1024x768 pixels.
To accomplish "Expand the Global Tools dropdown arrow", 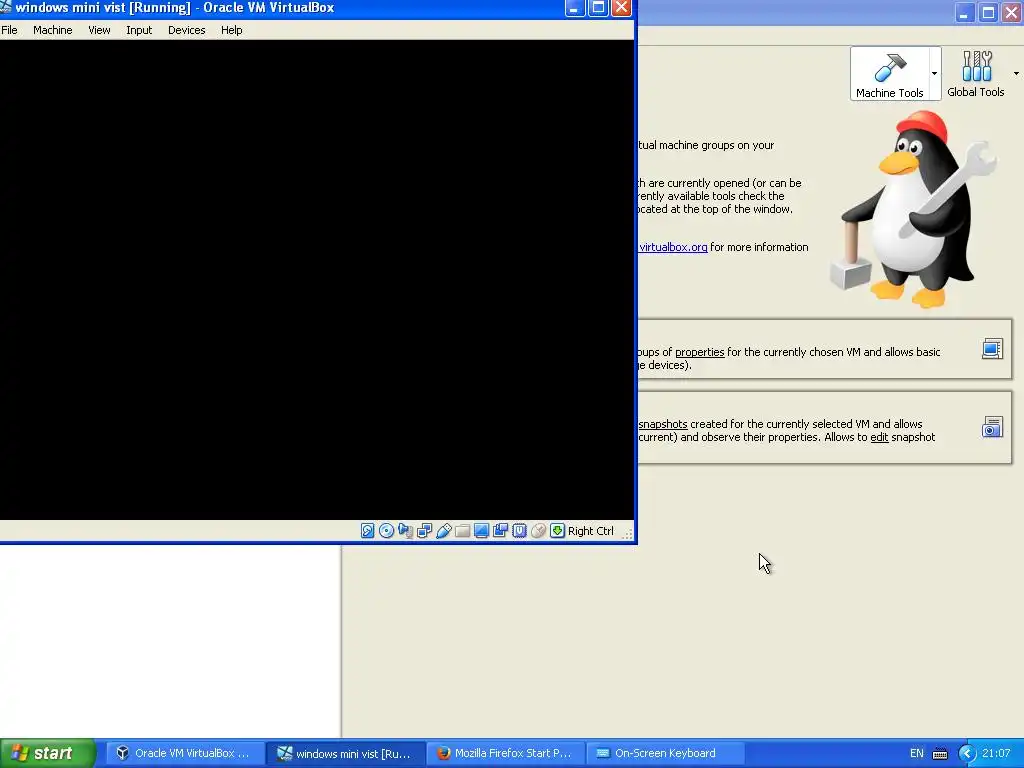I will (1016, 74).
